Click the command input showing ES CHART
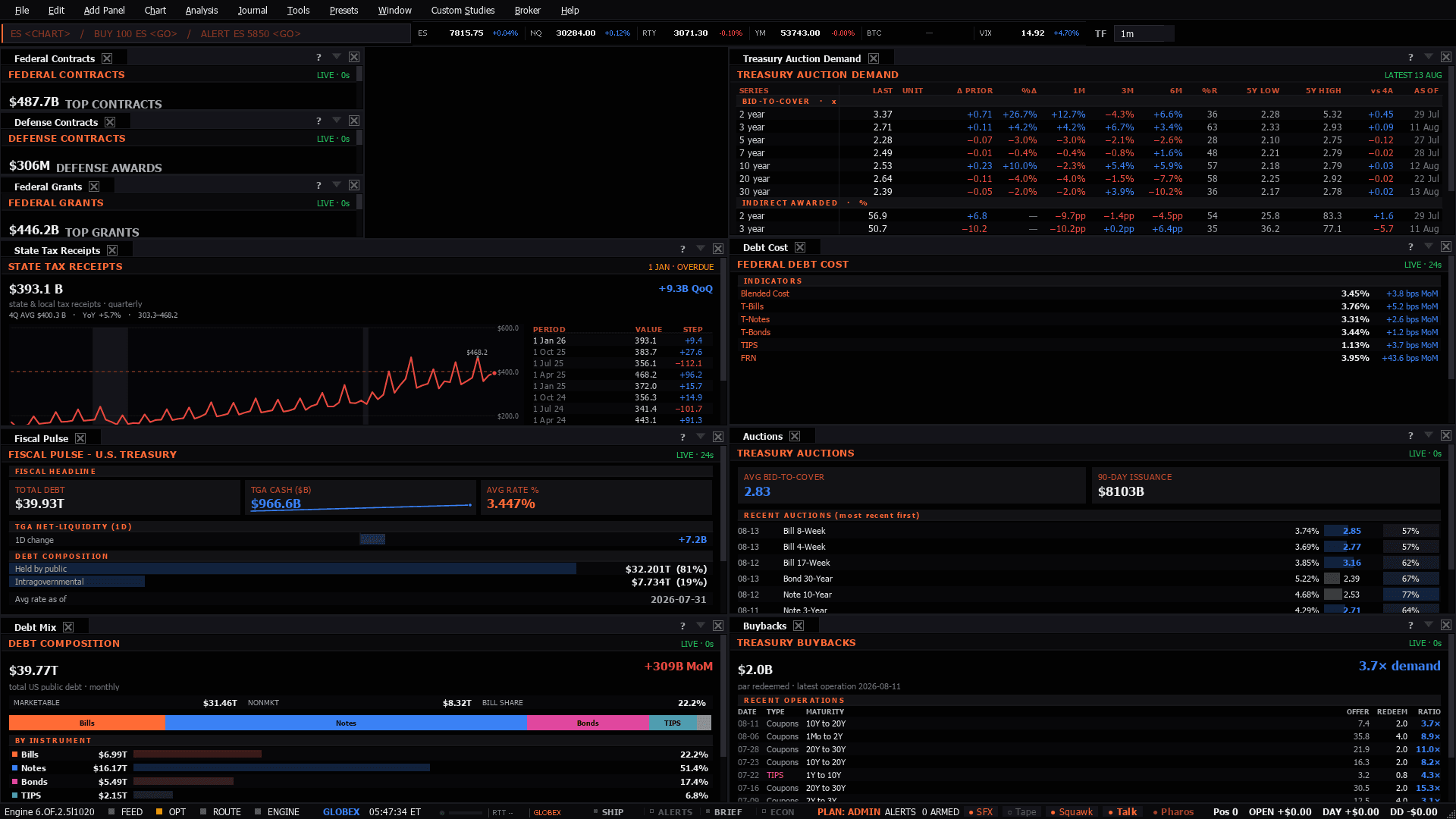 (206, 33)
